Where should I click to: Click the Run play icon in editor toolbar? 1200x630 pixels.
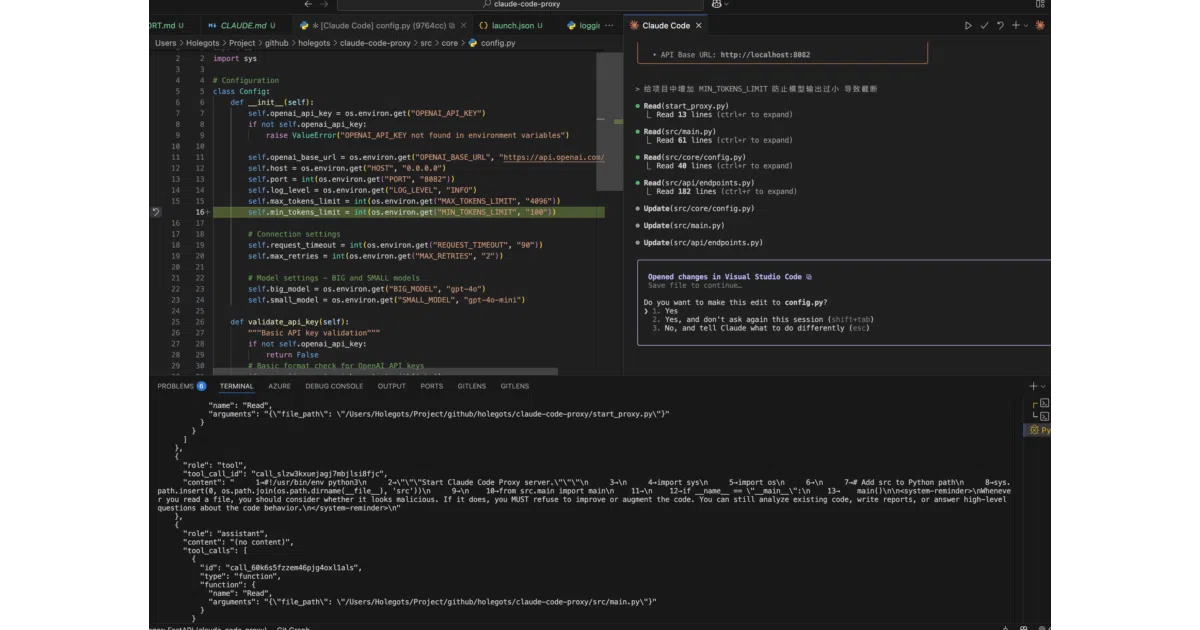click(968, 25)
